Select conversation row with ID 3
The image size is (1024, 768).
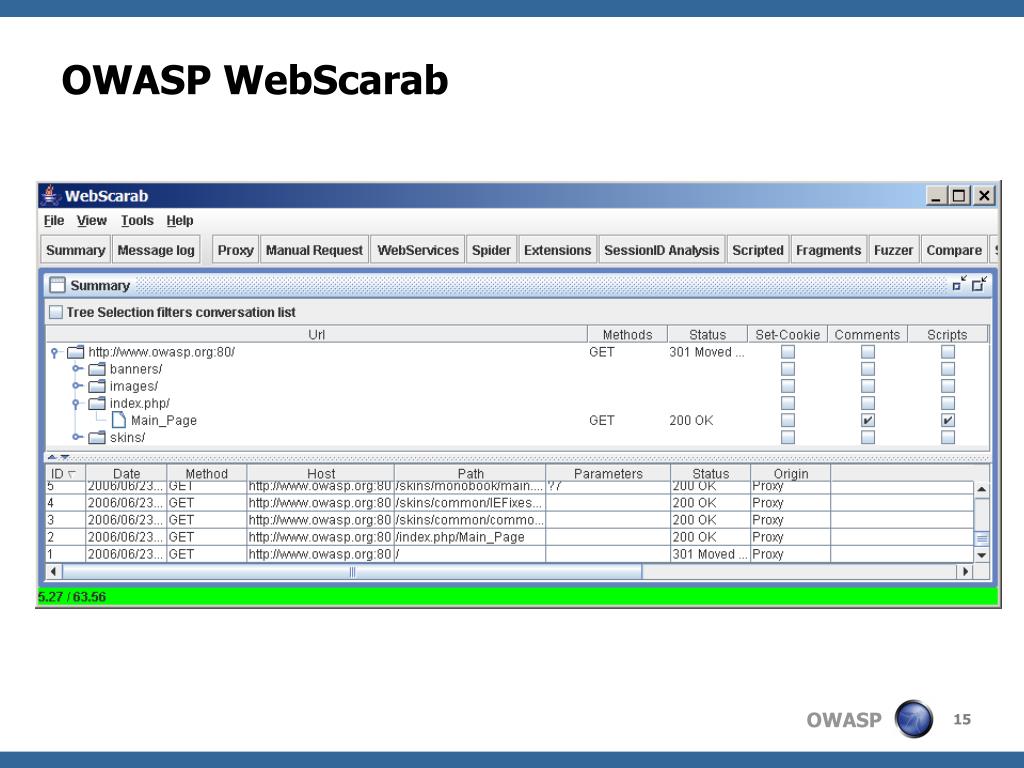(509, 520)
